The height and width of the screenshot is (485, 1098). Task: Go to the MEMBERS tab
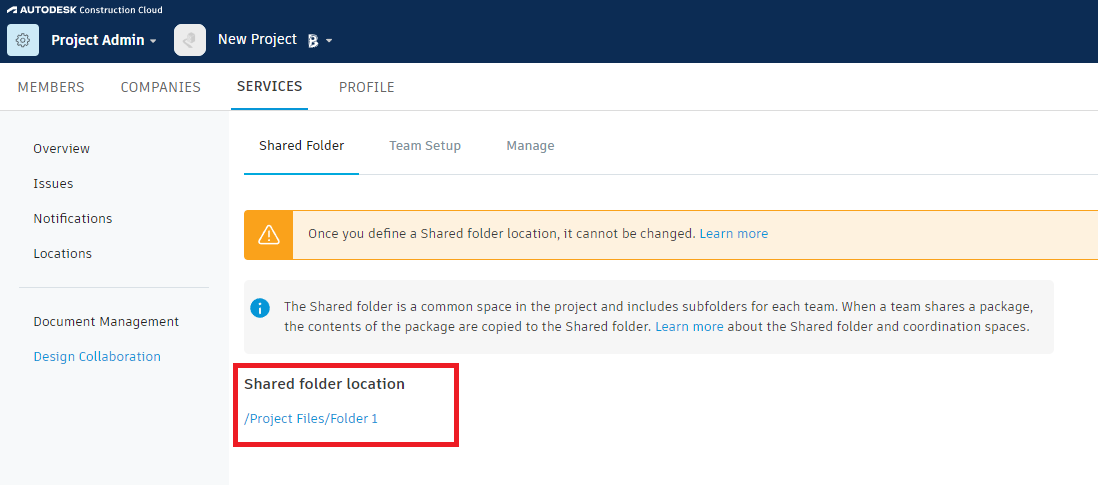[x=51, y=87]
